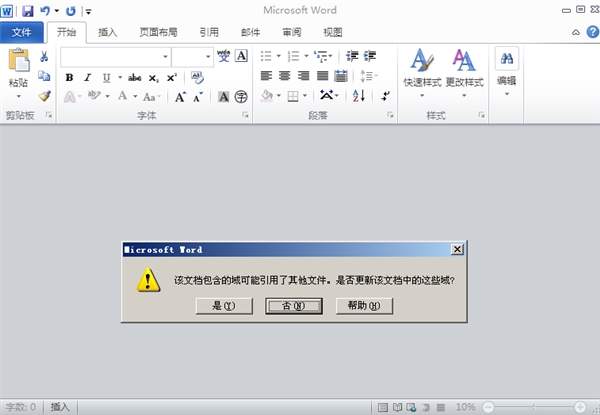The image size is (600, 415).
Task: Click the Distributed alignment icon
Action: pos(341,76)
